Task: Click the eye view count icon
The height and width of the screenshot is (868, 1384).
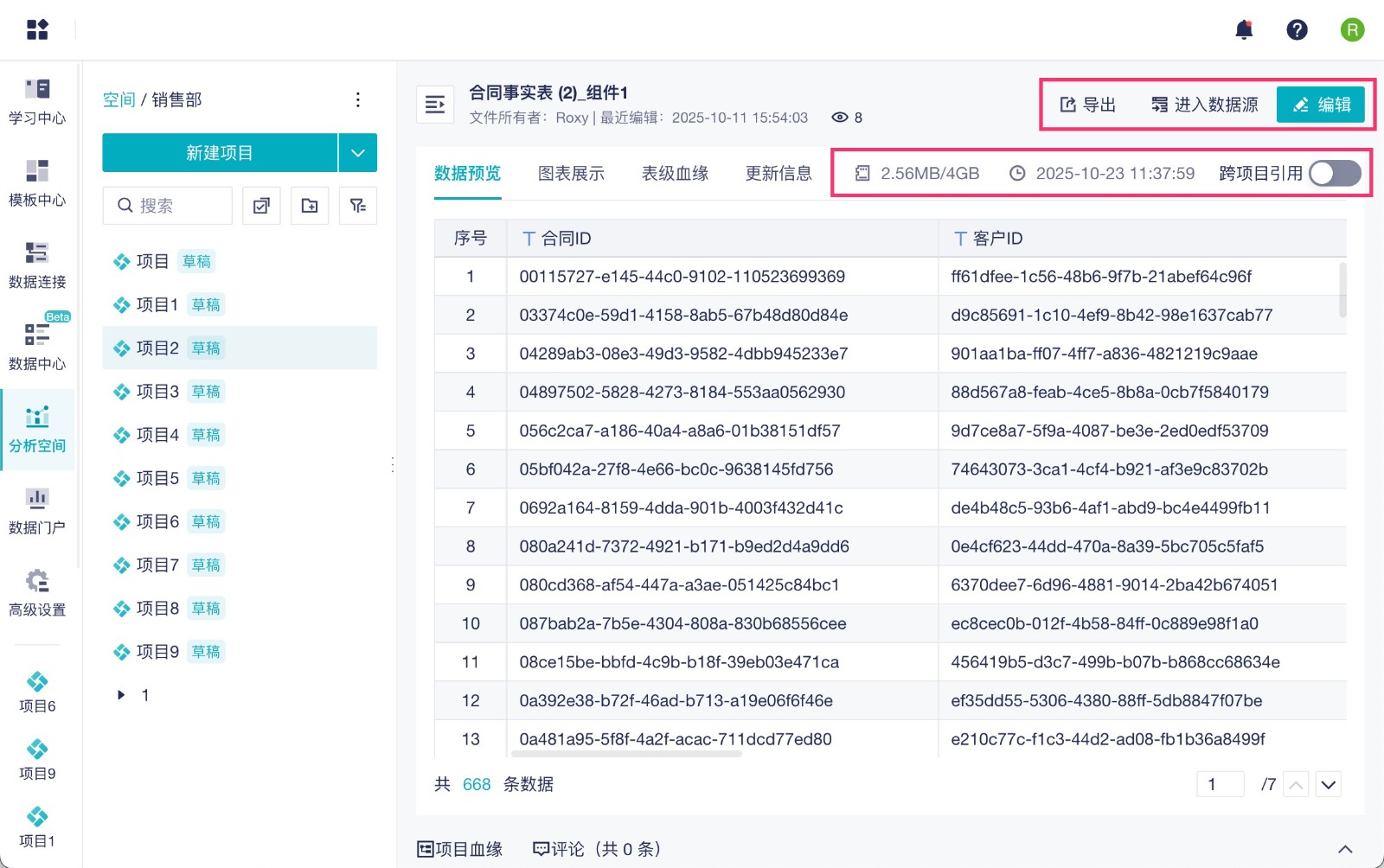Action: click(x=839, y=118)
